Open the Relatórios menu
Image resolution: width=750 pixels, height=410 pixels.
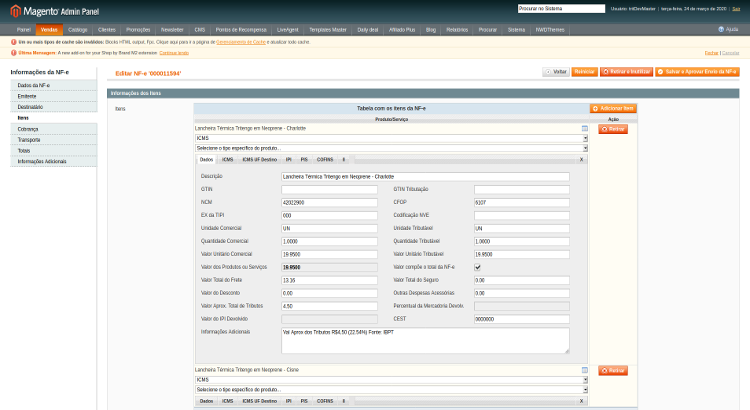pos(457,30)
